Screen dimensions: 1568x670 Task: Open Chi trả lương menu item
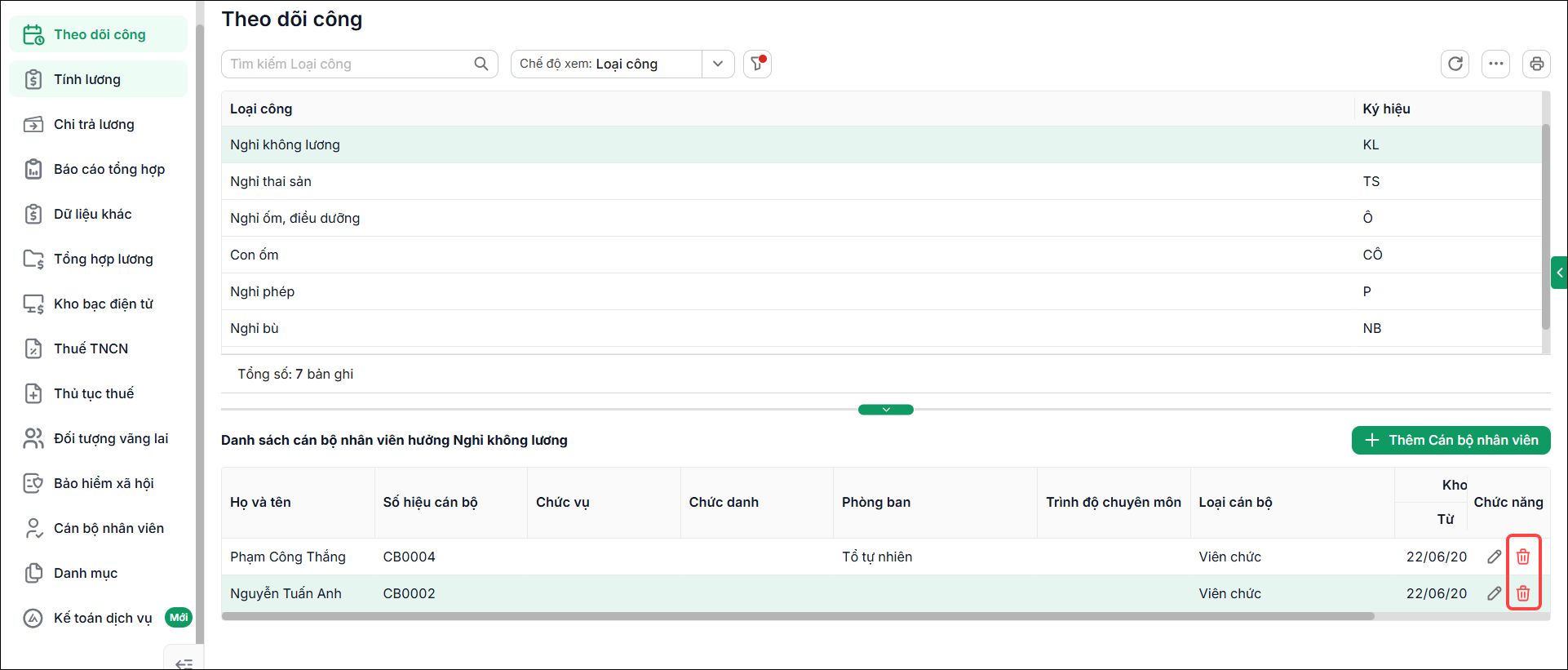coord(99,124)
